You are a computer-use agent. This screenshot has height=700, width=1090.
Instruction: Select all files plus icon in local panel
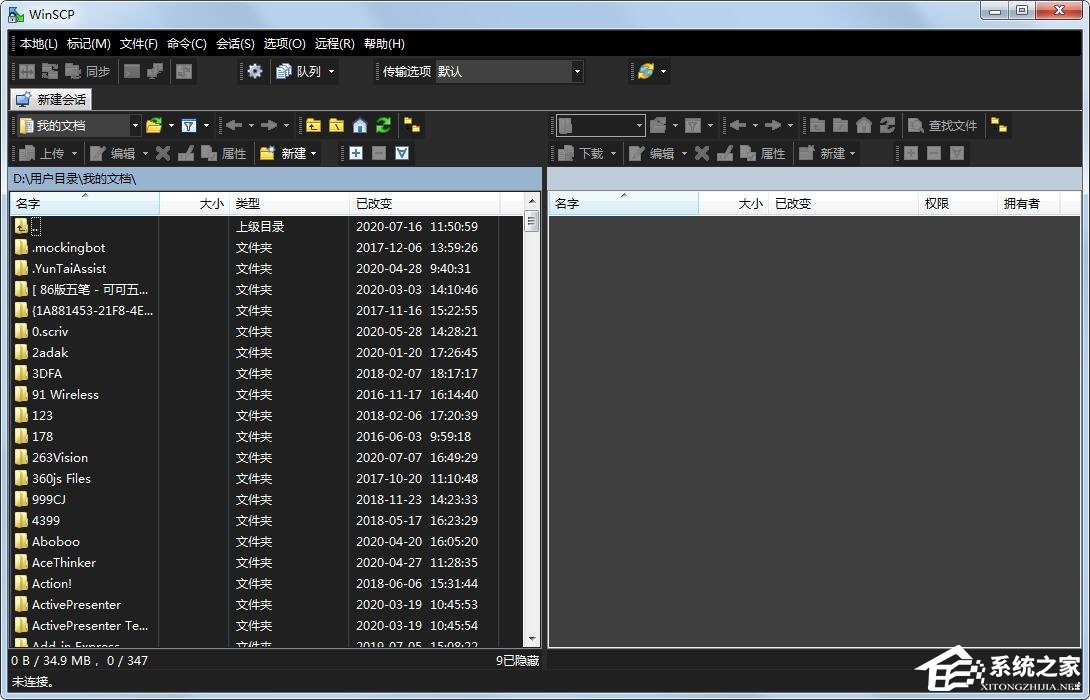(x=355, y=153)
